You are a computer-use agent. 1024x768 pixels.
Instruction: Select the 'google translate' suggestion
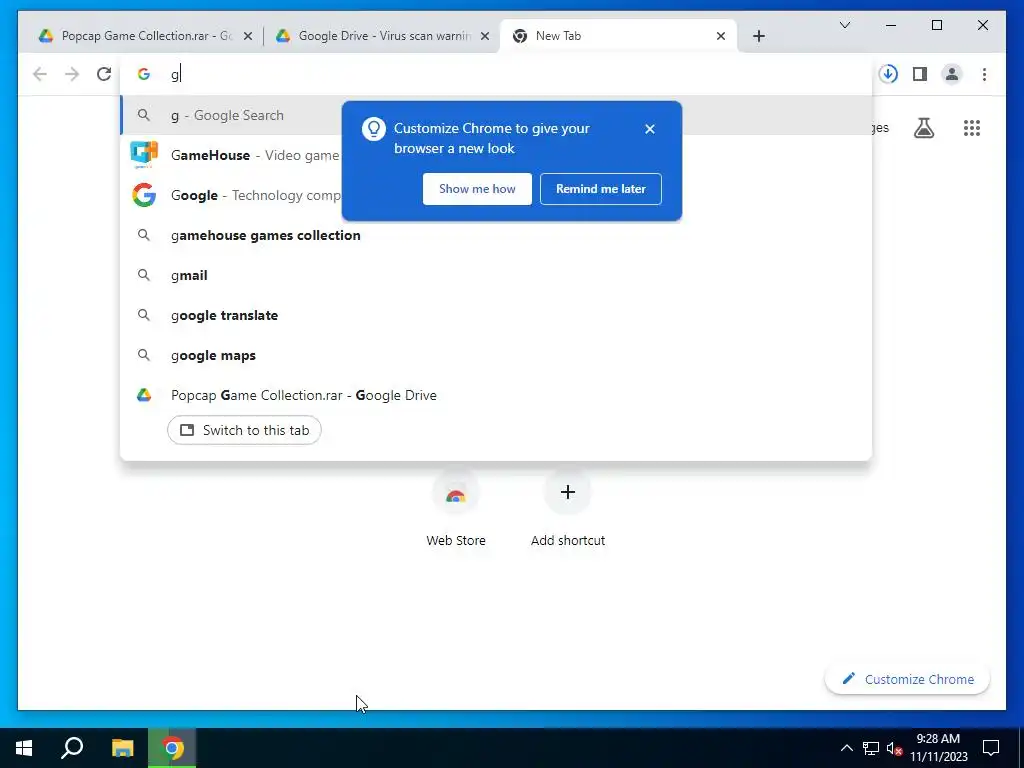496,315
